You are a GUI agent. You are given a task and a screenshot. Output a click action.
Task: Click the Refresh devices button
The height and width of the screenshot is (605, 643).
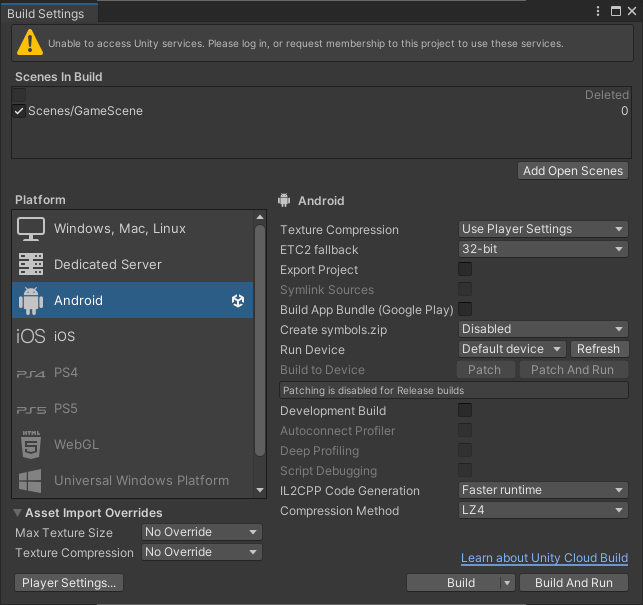point(598,349)
